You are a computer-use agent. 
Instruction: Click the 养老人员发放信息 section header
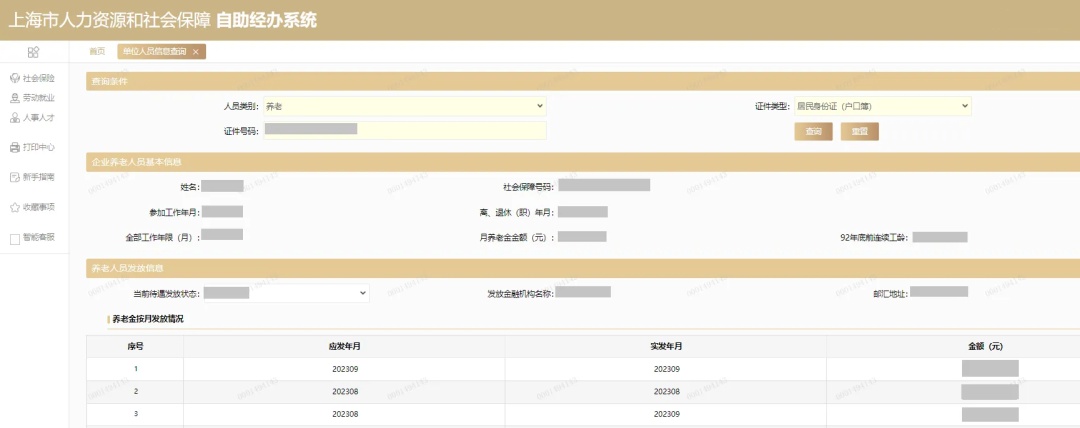(583, 268)
